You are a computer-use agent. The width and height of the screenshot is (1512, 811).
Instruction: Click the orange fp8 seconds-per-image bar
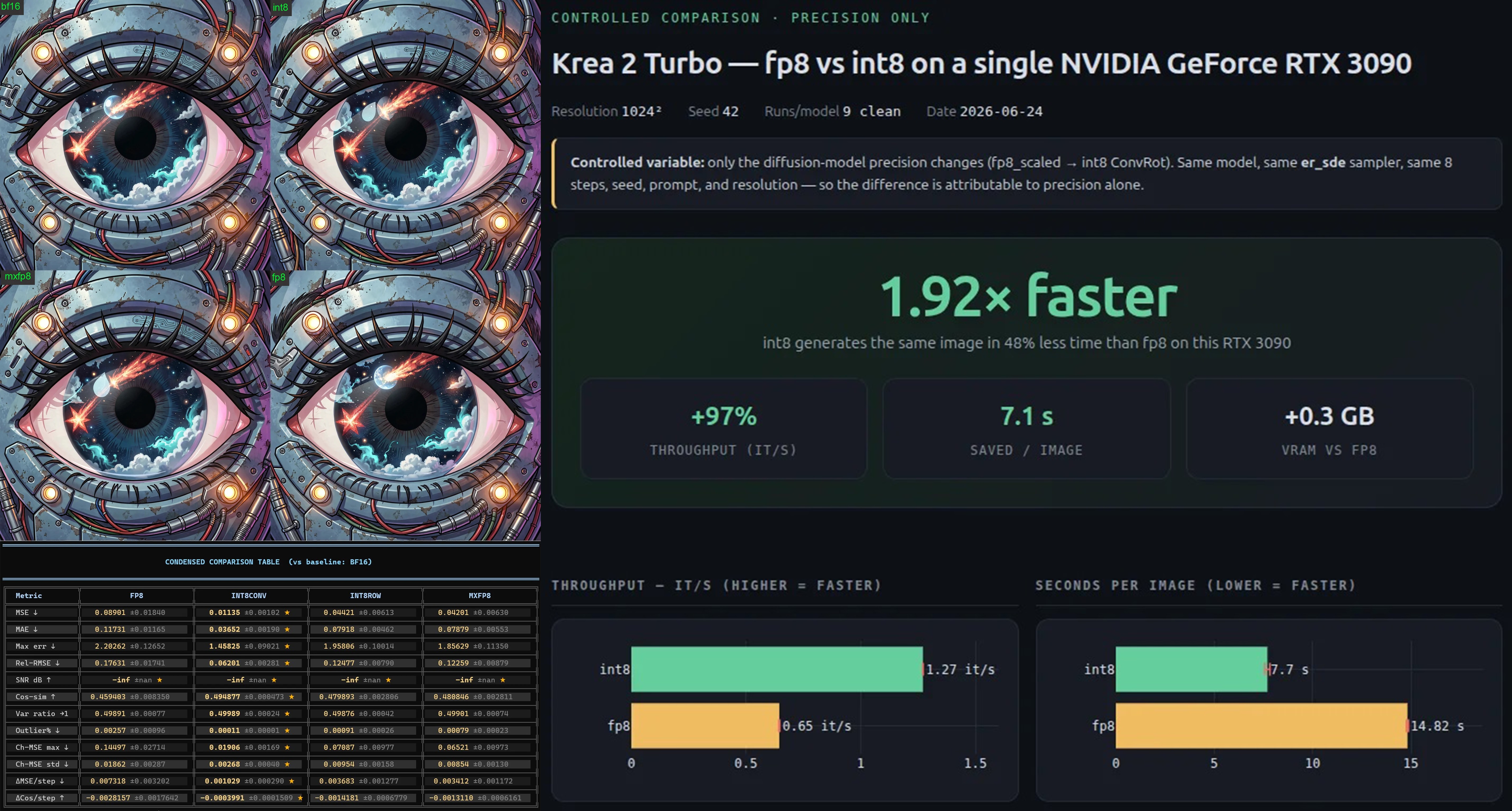[x=1261, y=725]
